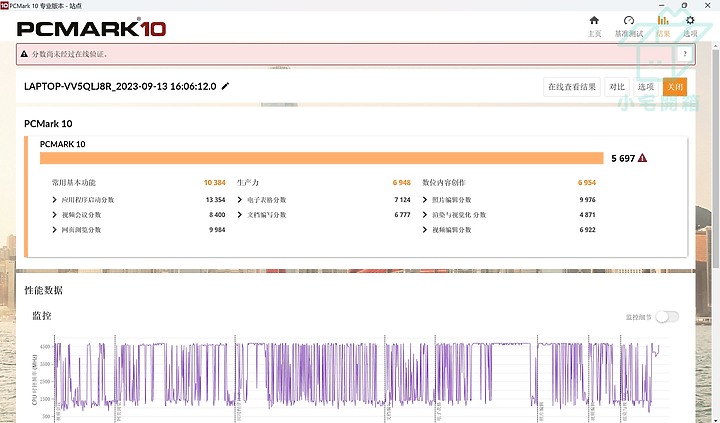Click the 监控 section title
Image resolution: width=720 pixels, height=423 pixels.
coord(42,316)
